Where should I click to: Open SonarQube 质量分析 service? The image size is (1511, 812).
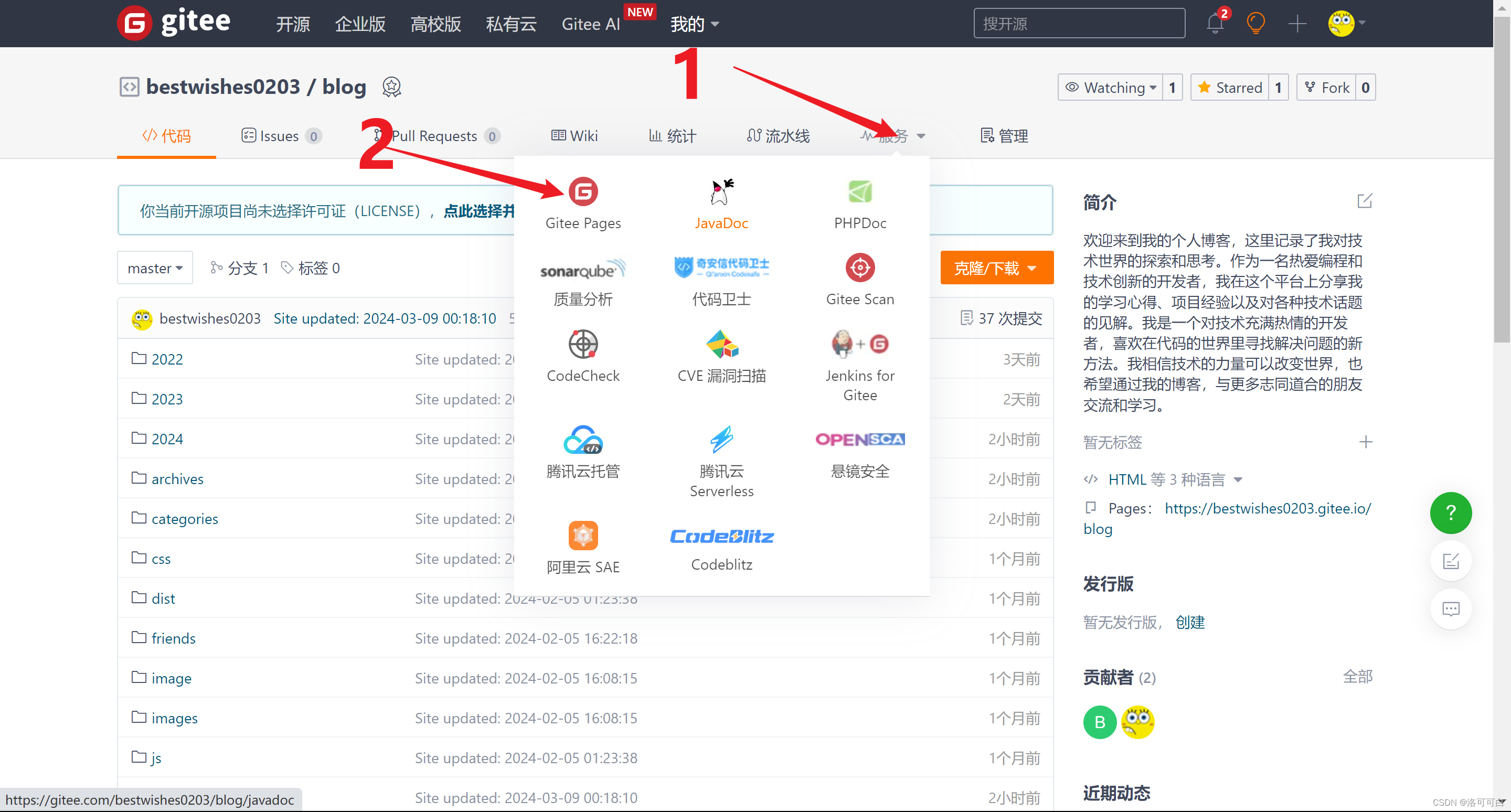[x=582, y=282]
